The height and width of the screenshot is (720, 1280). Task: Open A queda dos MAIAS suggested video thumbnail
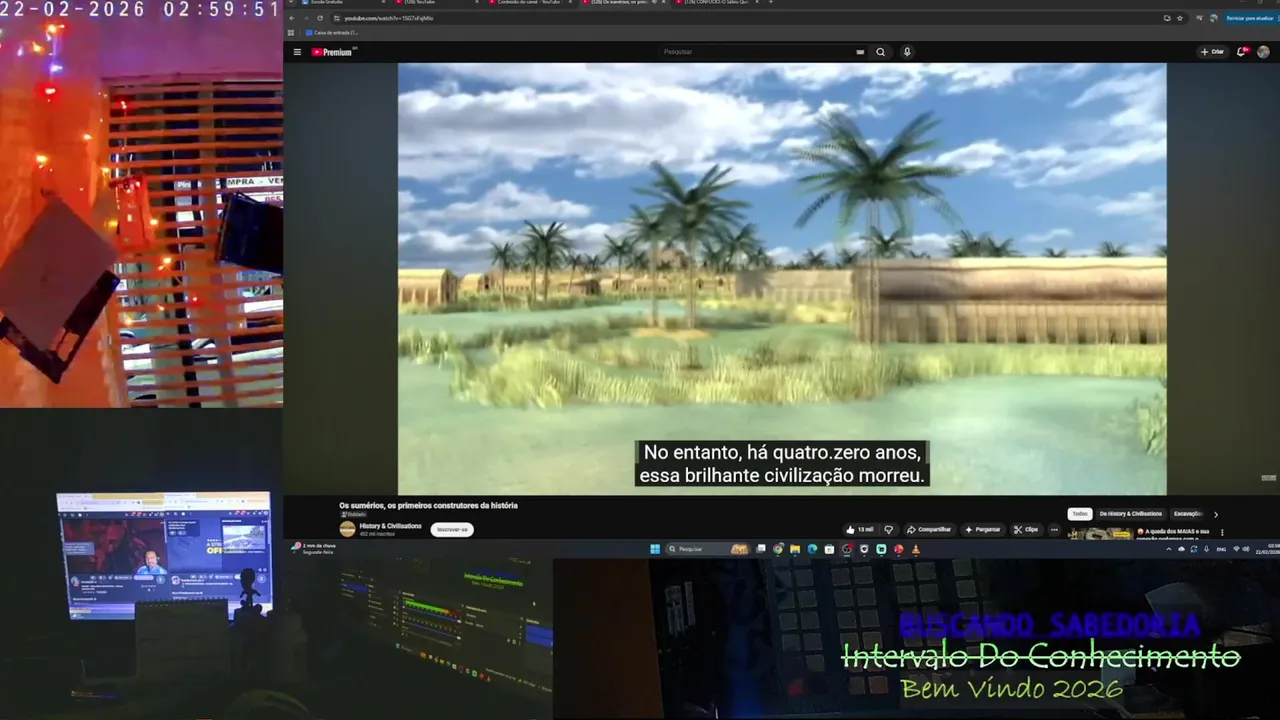tap(1100, 534)
